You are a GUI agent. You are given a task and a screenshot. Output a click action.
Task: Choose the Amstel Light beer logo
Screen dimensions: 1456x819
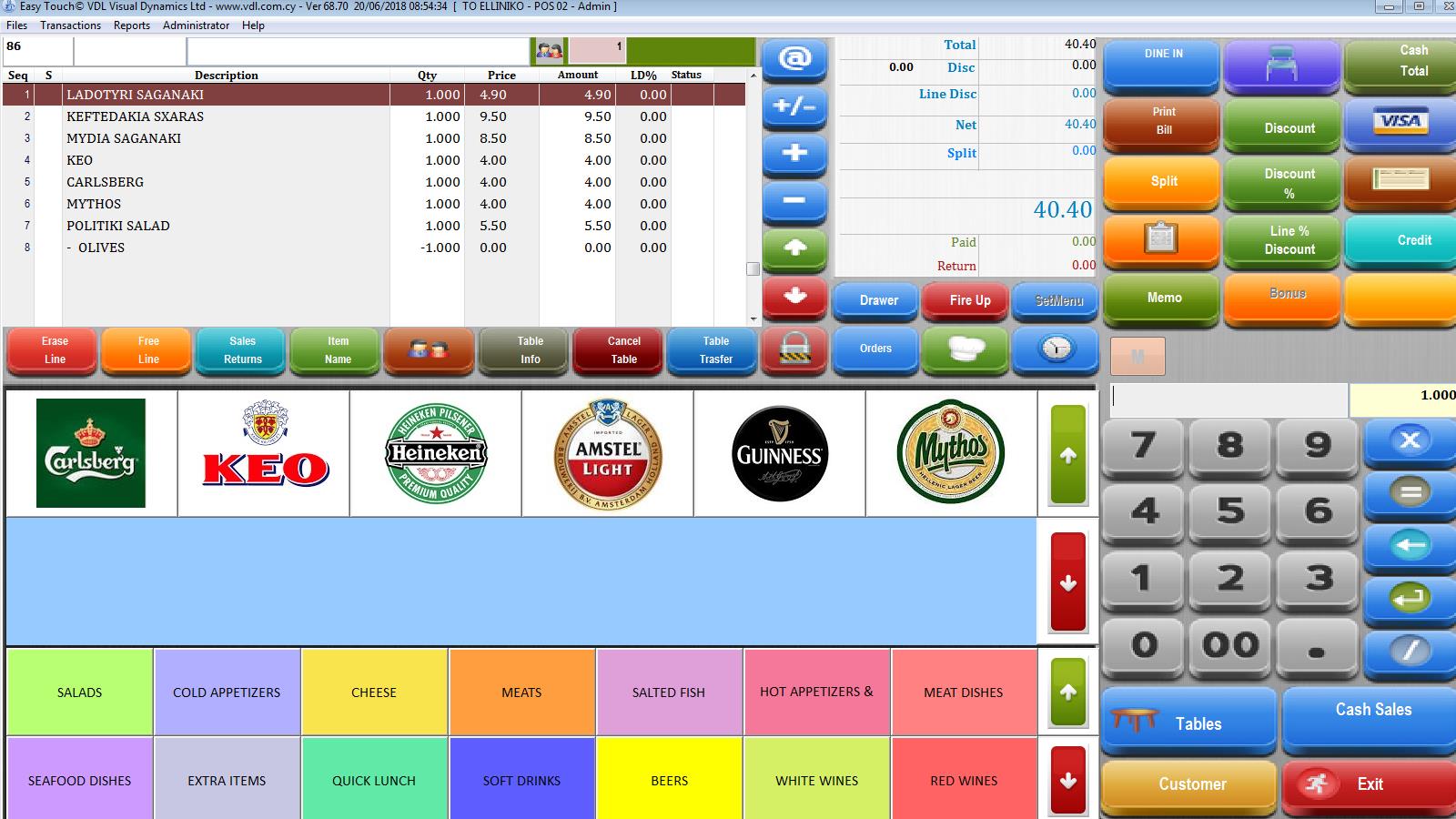[608, 453]
